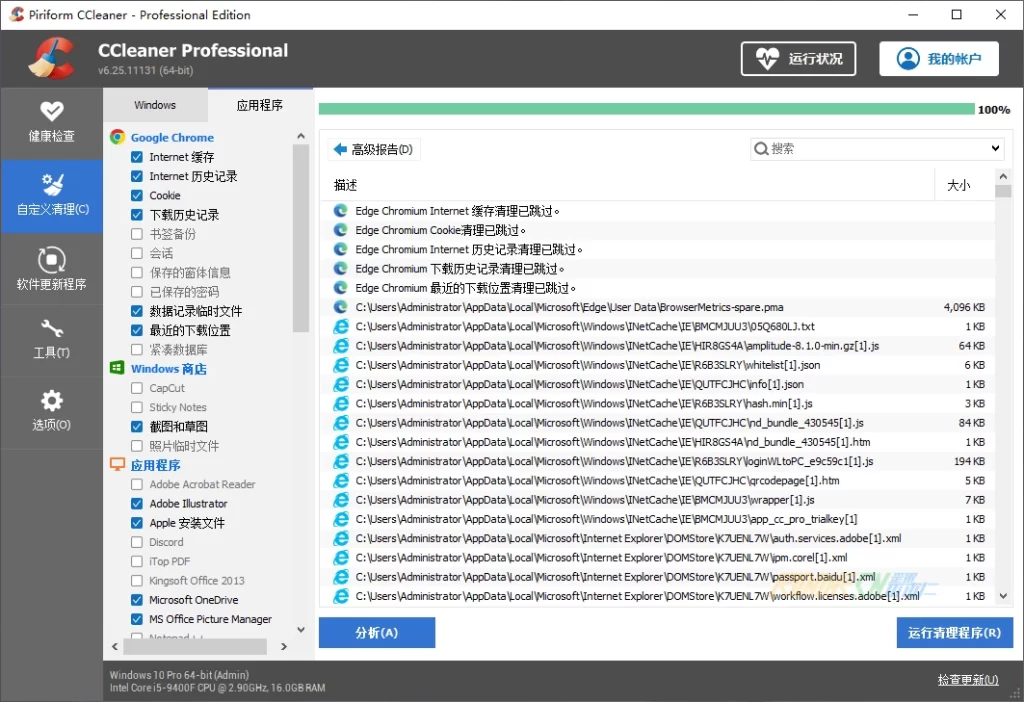
Task: Open the 软件更新程序 sidebar icon
Action: 51,259
